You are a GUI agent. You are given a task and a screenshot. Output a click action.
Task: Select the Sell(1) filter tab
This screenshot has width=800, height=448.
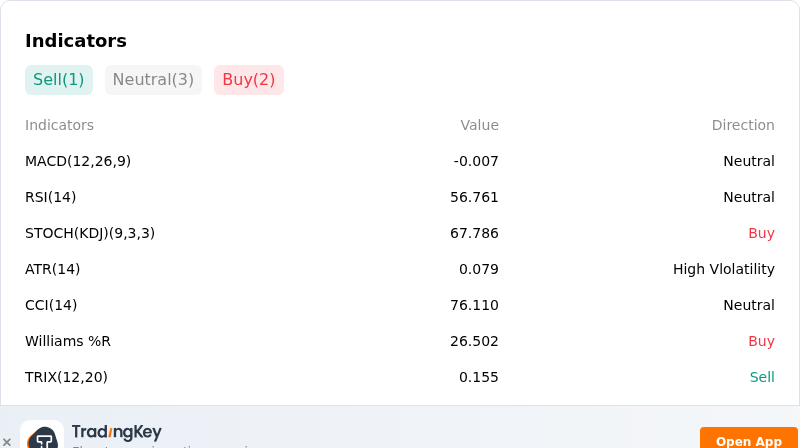(x=59, y=80)
